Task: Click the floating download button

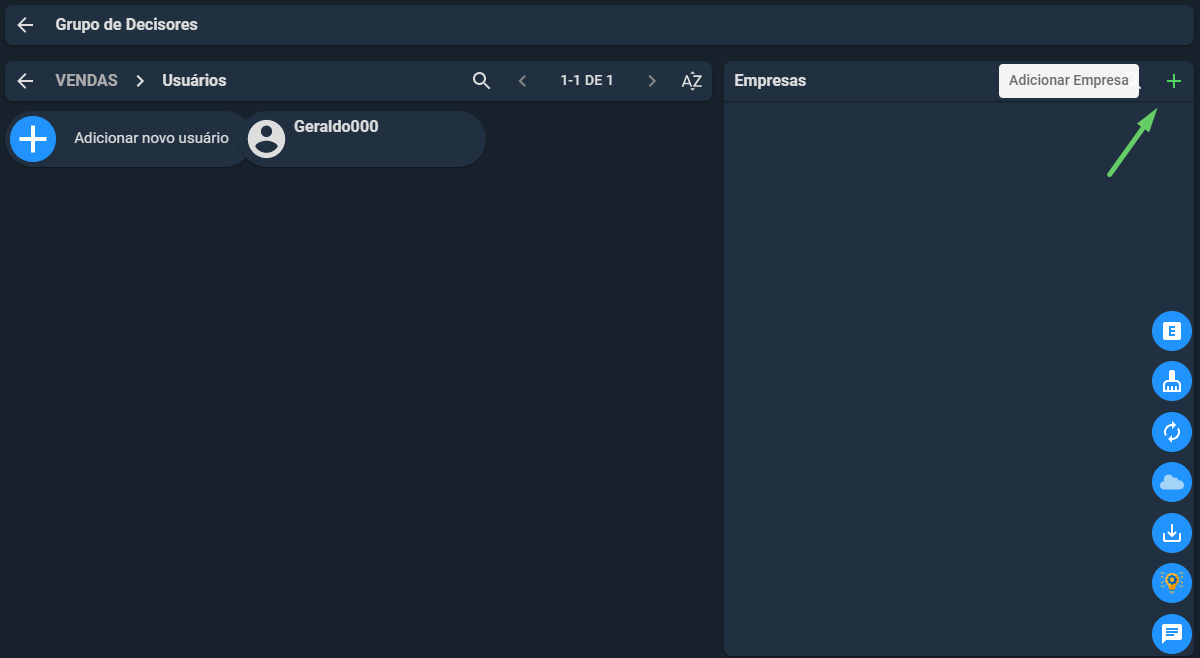Action: [x=1172, y=533]
